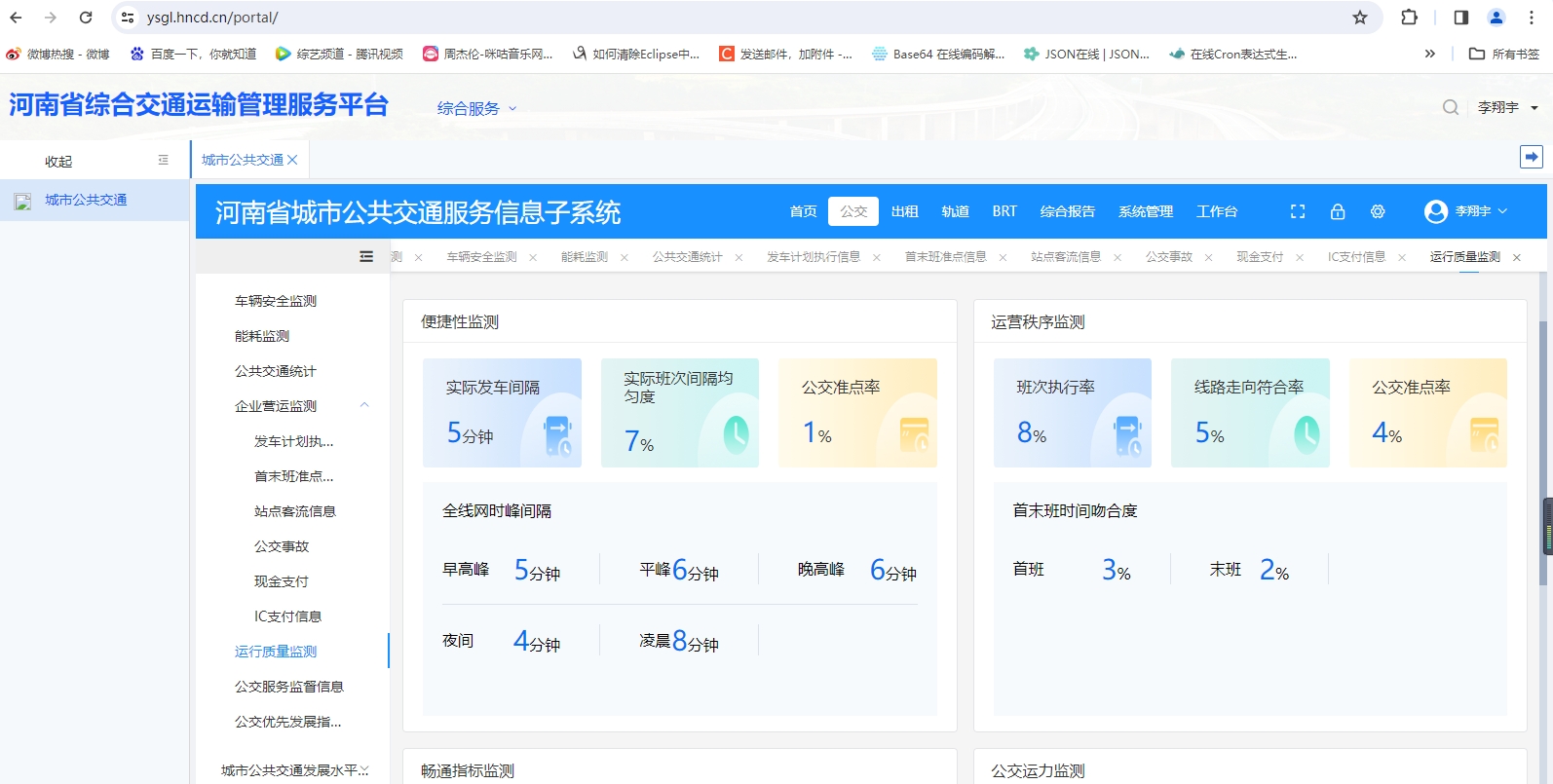The height and width of the screenshot is (784, 1553).
Task: Close the 能耗监测 tab
Action: tap(625, 258)
